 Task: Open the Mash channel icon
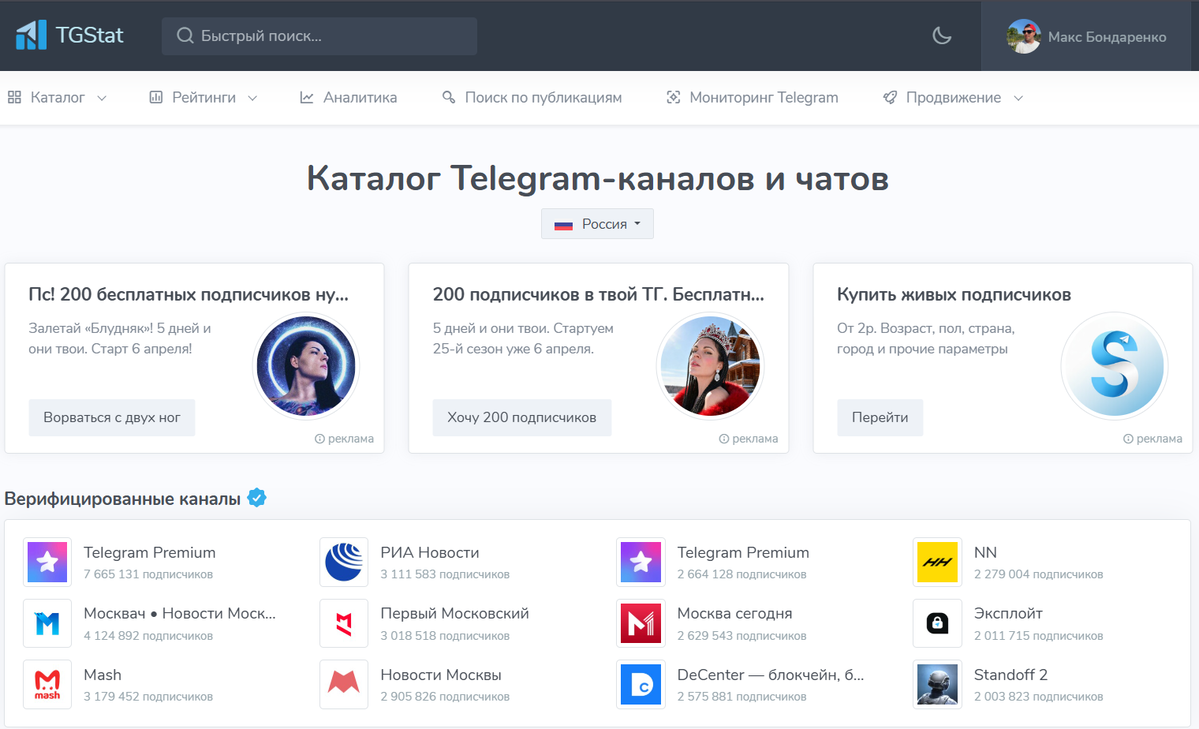(x=47, y=684)
